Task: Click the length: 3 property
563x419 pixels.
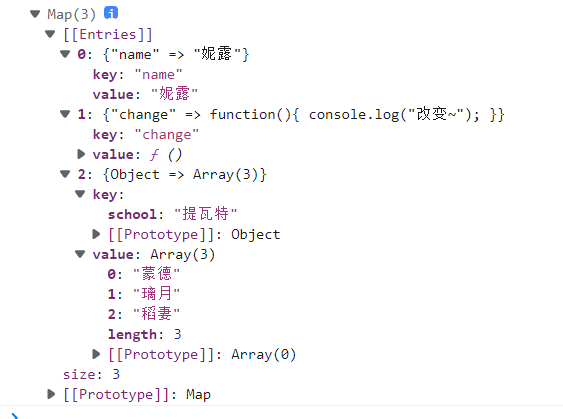Action: point(144,334)
